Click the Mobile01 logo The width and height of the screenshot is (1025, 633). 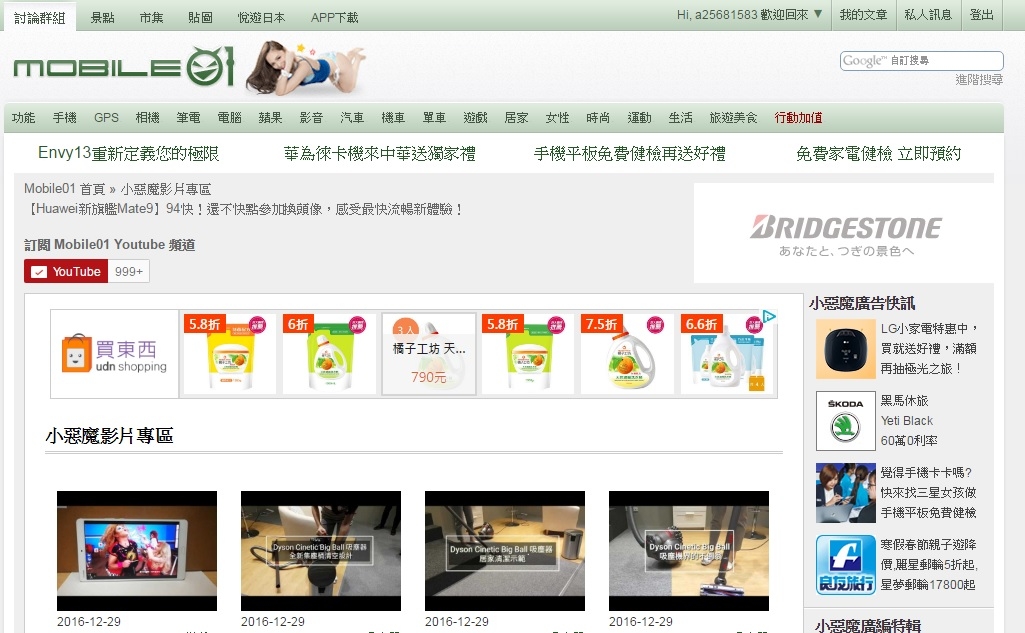pos(124,66)
